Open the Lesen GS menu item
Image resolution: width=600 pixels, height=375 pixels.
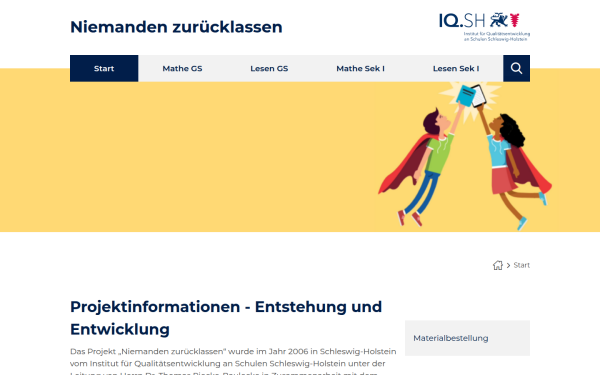pos(269,68)
